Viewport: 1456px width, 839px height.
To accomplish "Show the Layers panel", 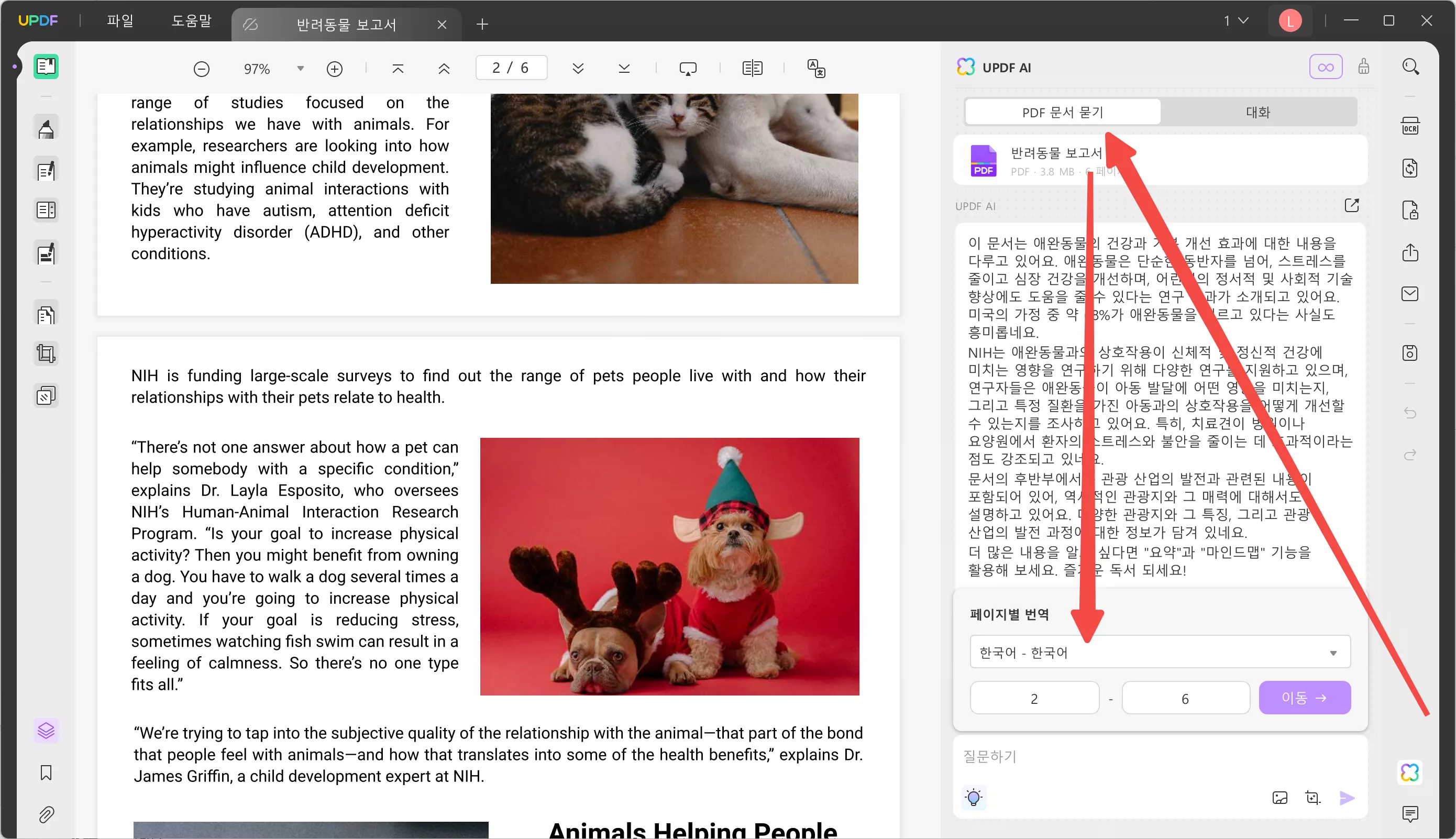I will (46, 731).
